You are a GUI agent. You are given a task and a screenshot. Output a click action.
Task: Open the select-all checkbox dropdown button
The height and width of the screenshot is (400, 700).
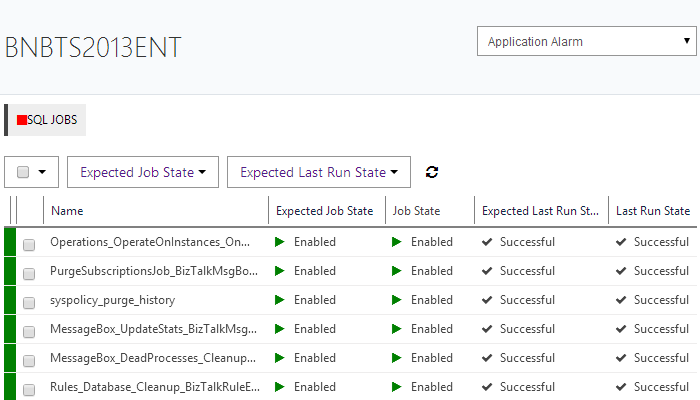pos(42,172)
